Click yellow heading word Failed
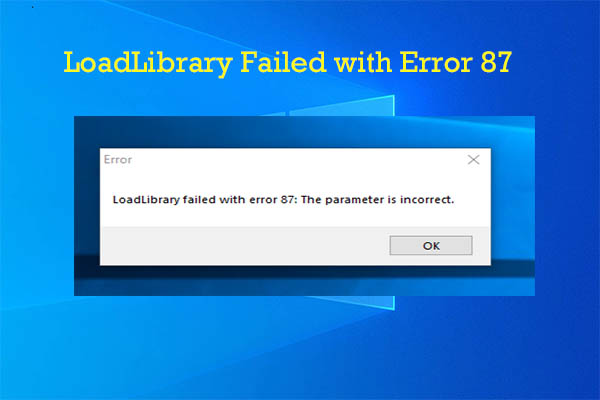Image resolution: width=600 pixels, height=400 pixels. pos(283,62)
